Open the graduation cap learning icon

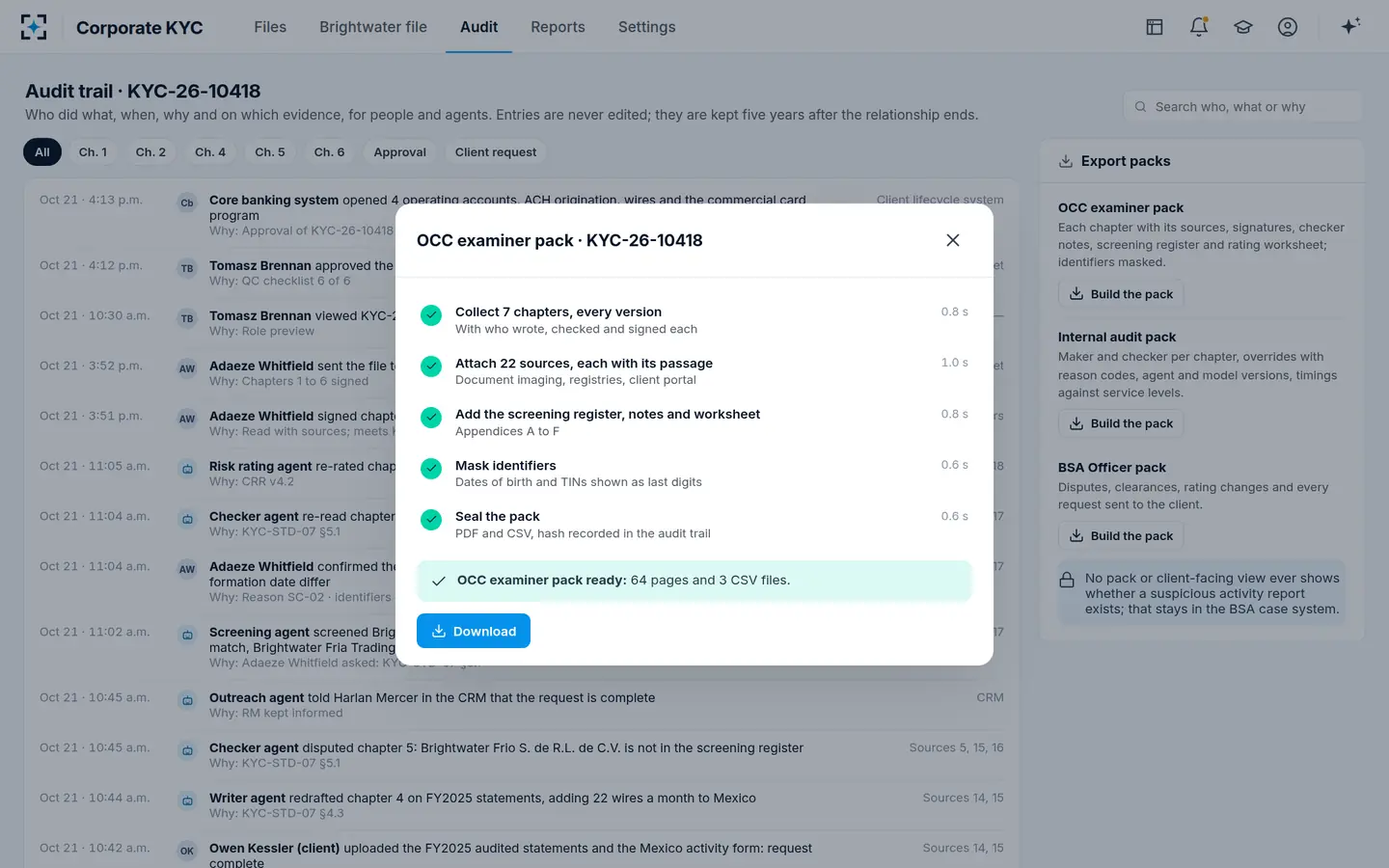coord(1243,27)
